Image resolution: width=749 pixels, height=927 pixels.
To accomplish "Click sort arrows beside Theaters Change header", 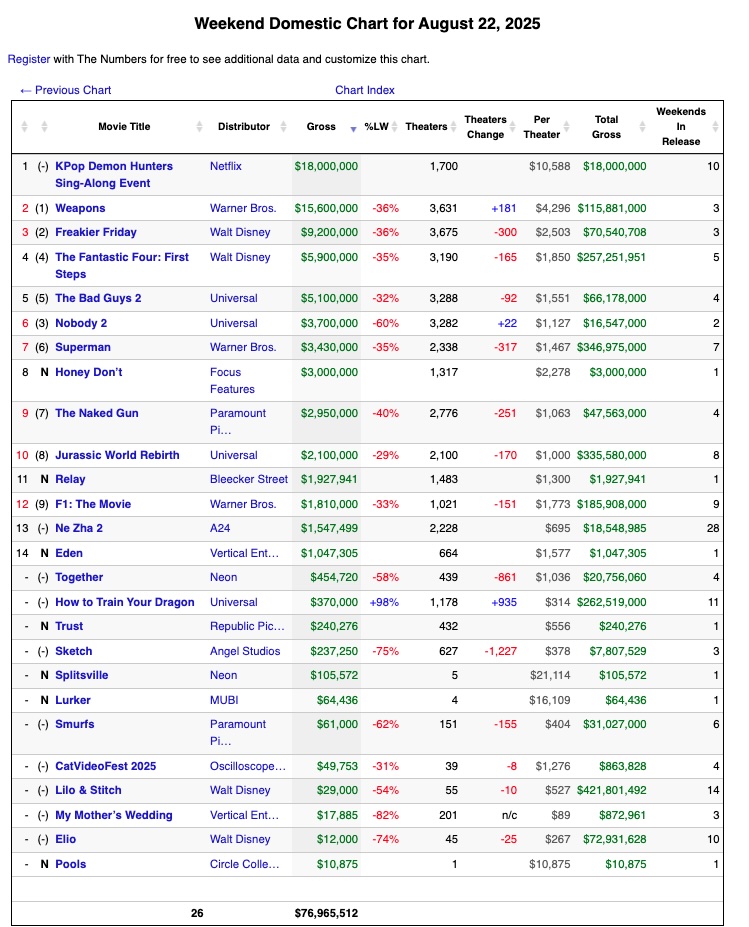I will pyautogui.click(x=513, y=127).
